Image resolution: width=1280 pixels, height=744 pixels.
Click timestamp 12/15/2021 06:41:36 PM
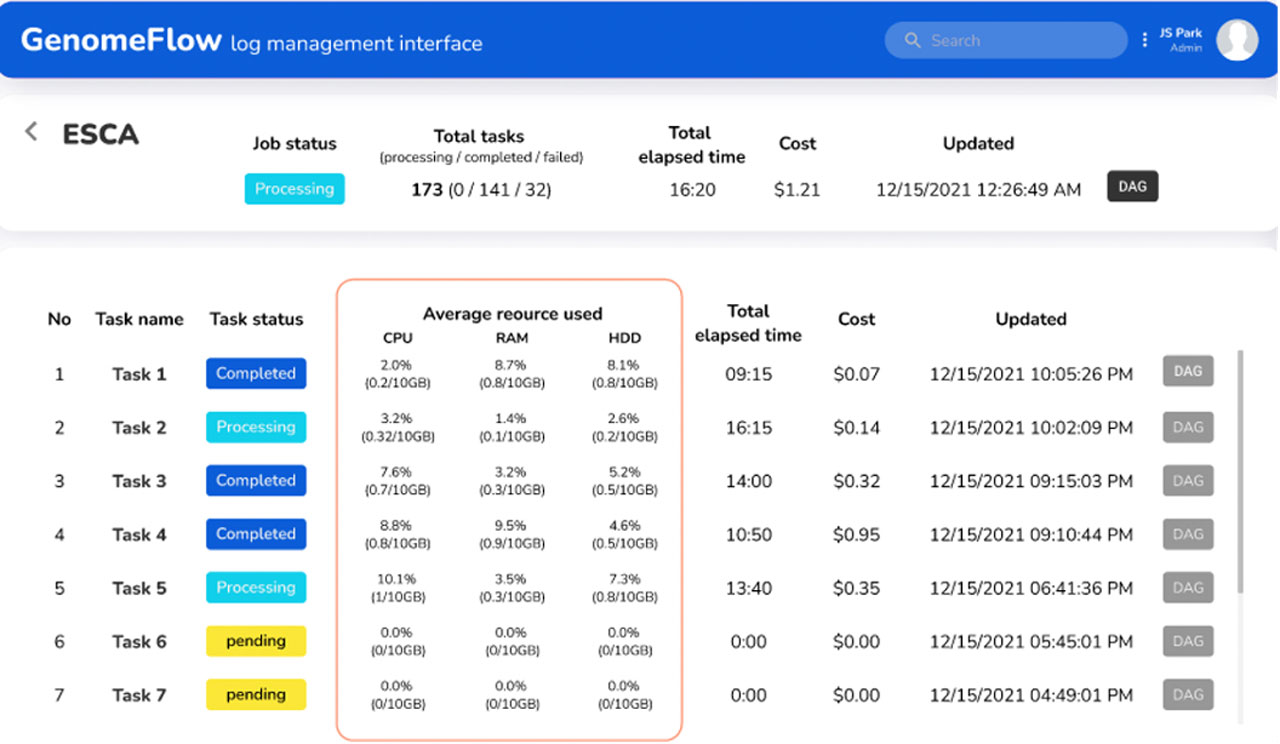click(x=1031, y=588)
